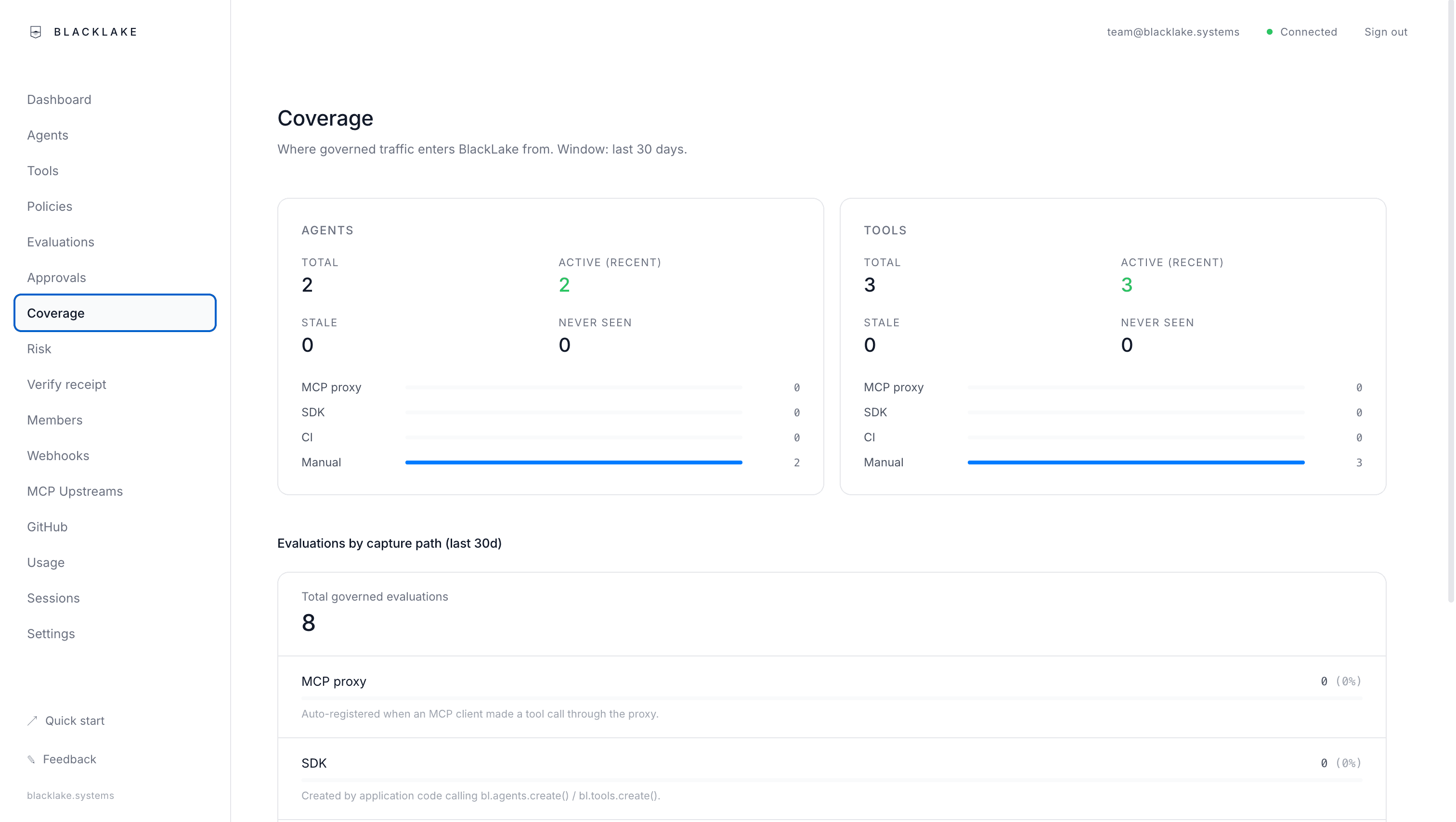Click the Coverage page heading

coord(325,118)
